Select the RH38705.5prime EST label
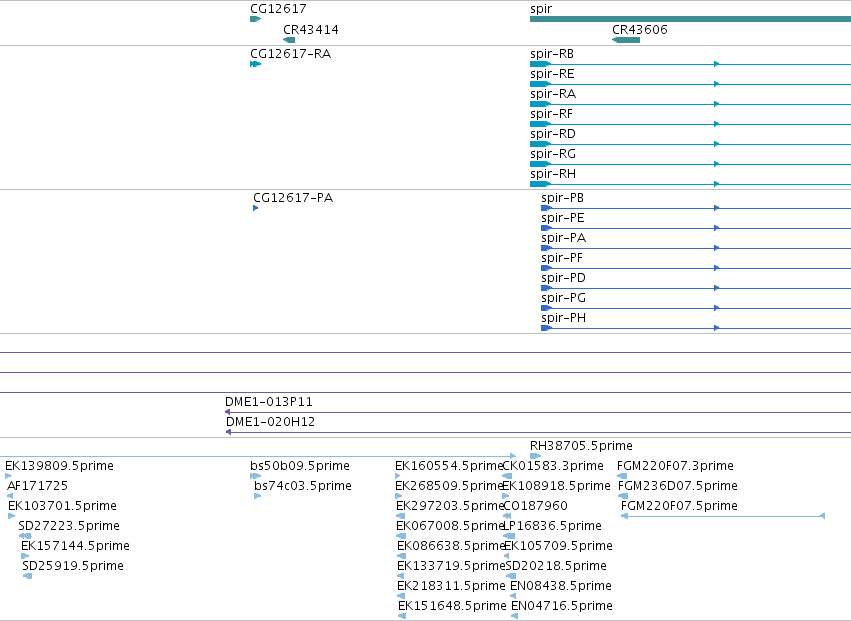 coord(581,446)
